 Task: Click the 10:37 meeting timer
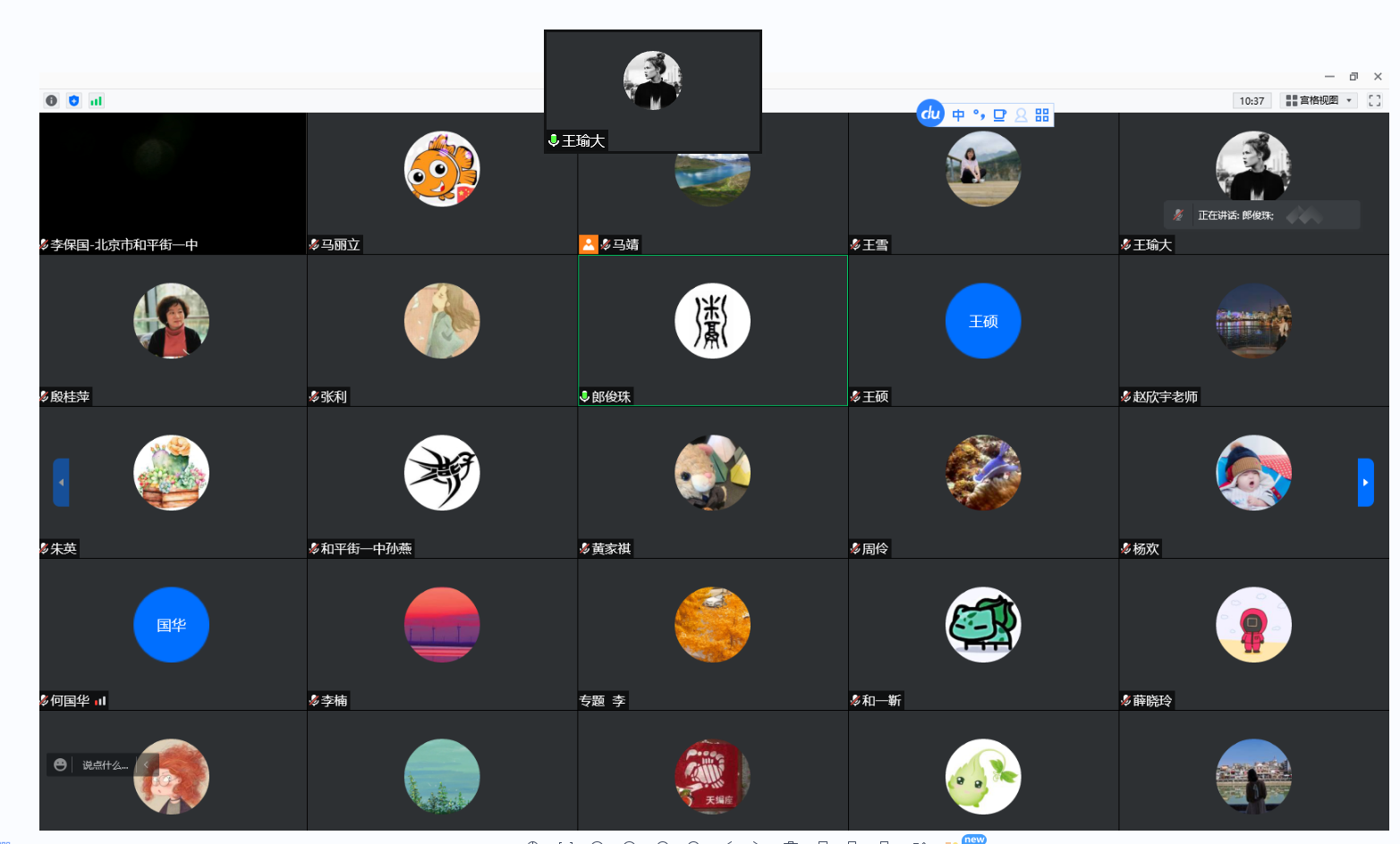click(1252, 101)
